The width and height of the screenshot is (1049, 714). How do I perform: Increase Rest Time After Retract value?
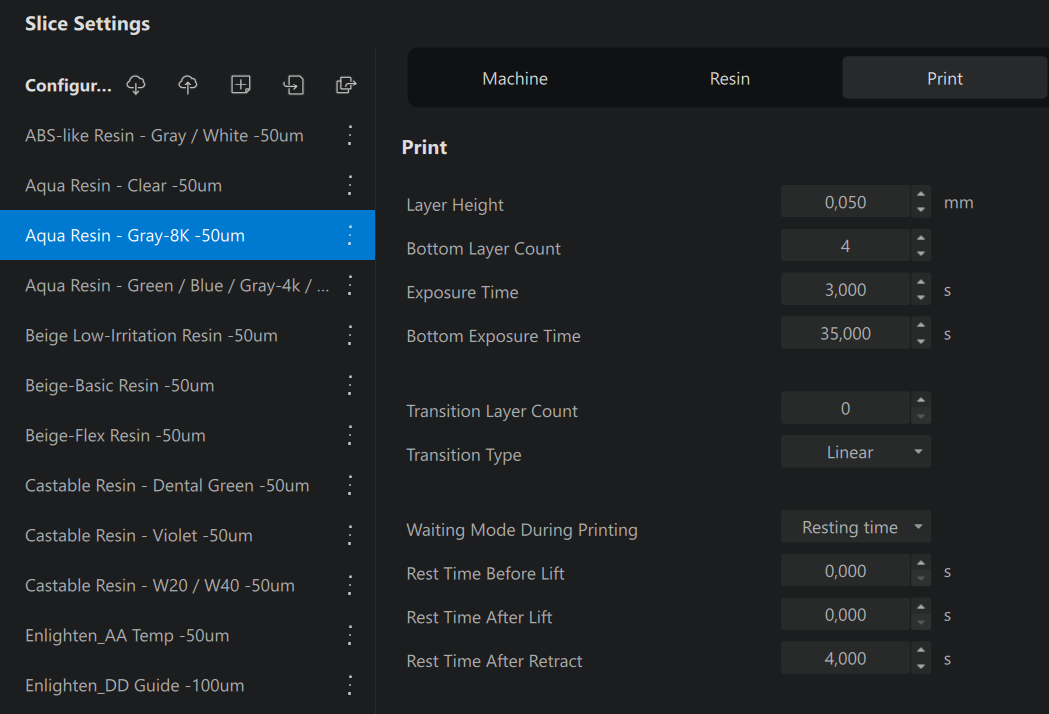tap(921, 650)
